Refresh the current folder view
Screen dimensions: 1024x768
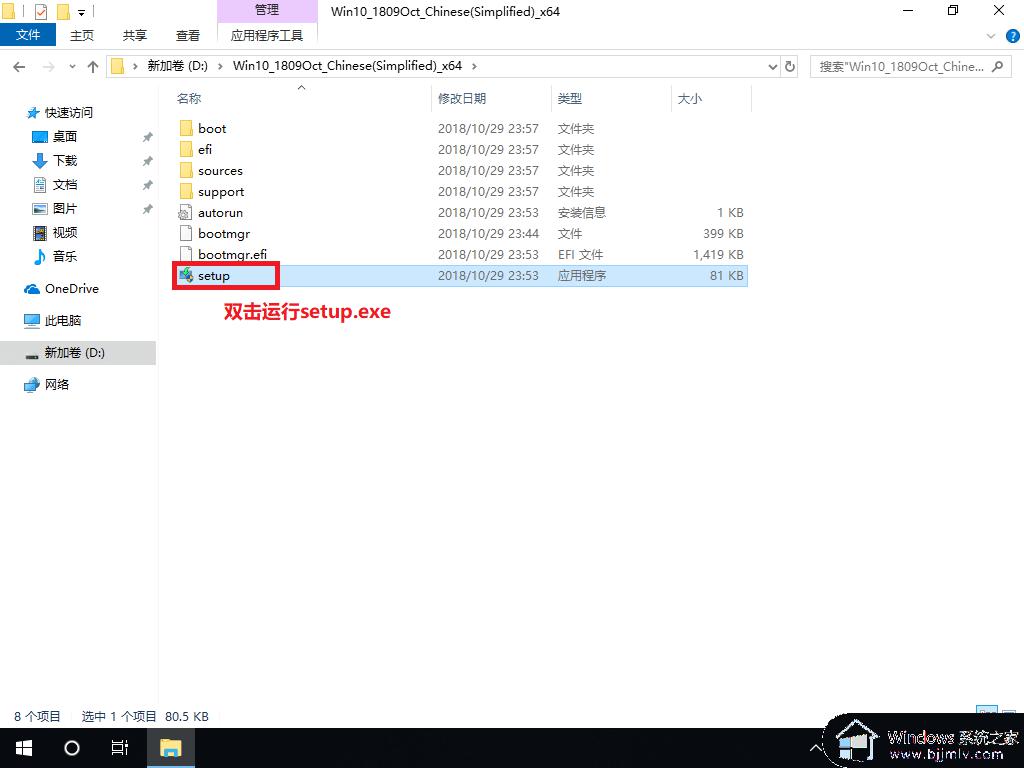790,66
